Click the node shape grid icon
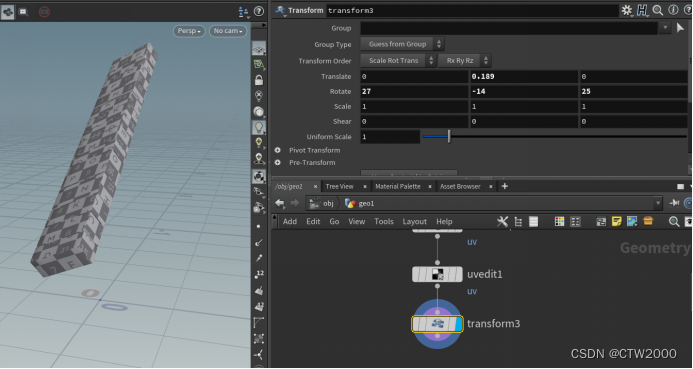This screenshot has width=693, height=369. click(575, 221)
